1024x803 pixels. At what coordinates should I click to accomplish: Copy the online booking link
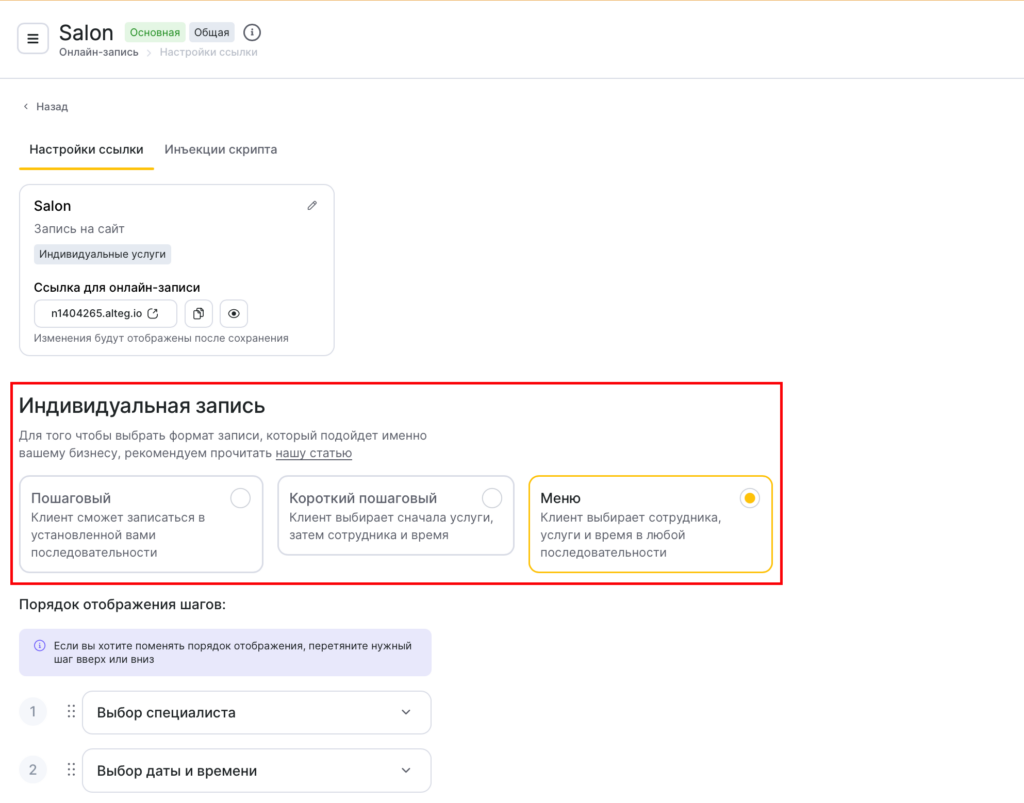[x=198, y=314]
